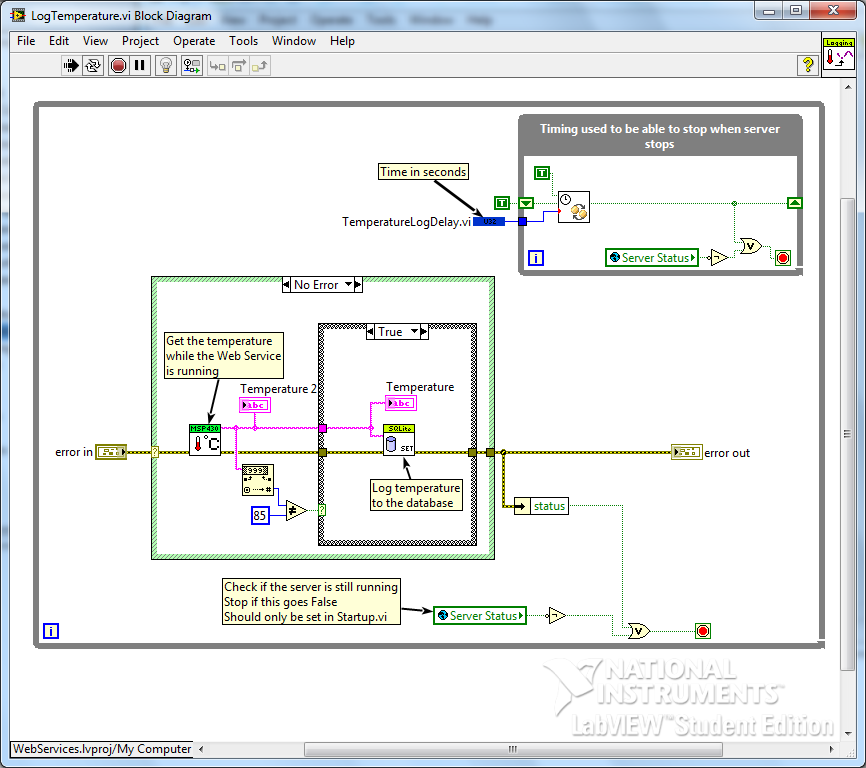Viewport: 866px width, 768px height.
Task: Click vertical scrollbar down arrow
Action: tap(848, 733)
